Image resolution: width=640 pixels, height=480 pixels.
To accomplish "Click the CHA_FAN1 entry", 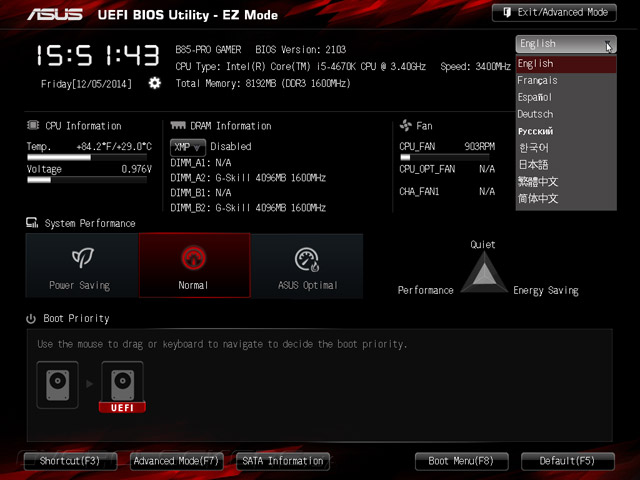I will tap(447, 191).
